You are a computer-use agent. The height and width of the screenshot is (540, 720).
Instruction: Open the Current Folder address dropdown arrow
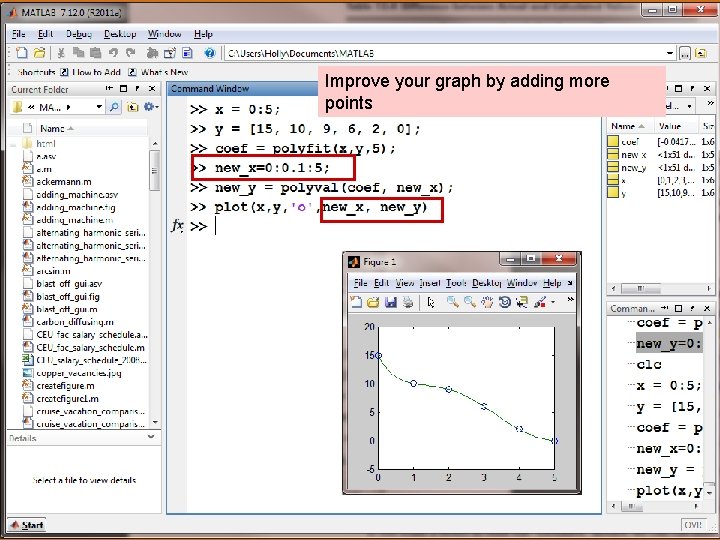click(99, 107)
